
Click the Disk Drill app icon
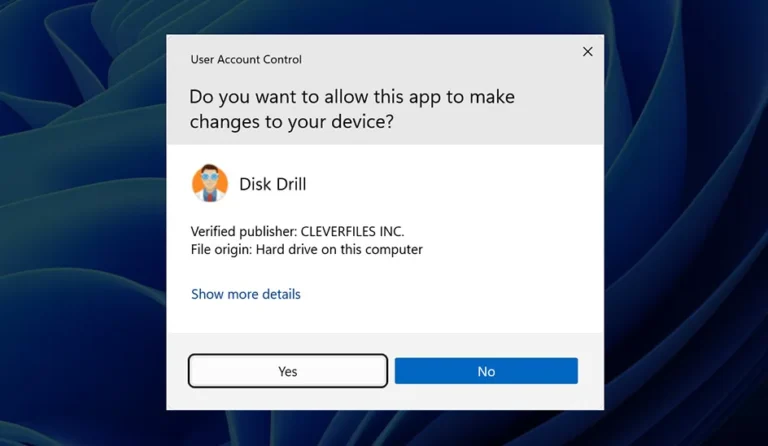point(210,184)
